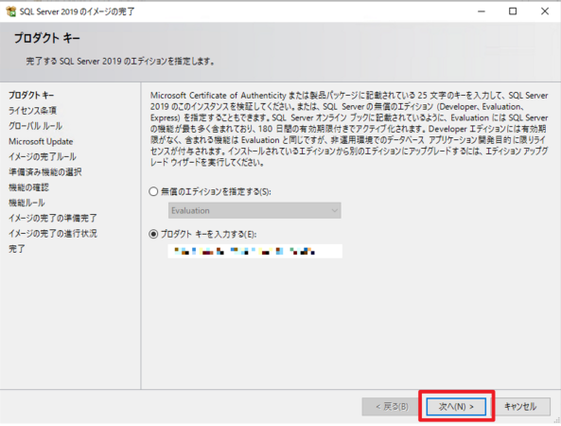561x426 pixels.
Task: Minimize the SQL Server setup window
Action: tap(482, 11)
